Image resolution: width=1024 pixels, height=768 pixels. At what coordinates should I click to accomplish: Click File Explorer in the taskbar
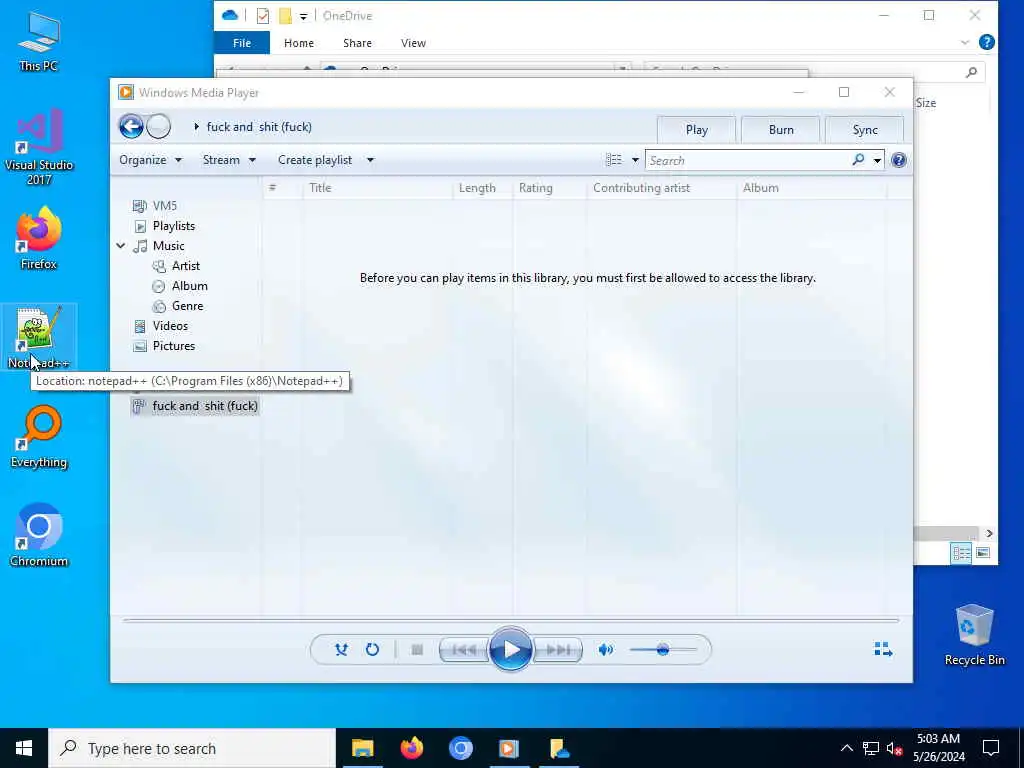pos(362,748)
